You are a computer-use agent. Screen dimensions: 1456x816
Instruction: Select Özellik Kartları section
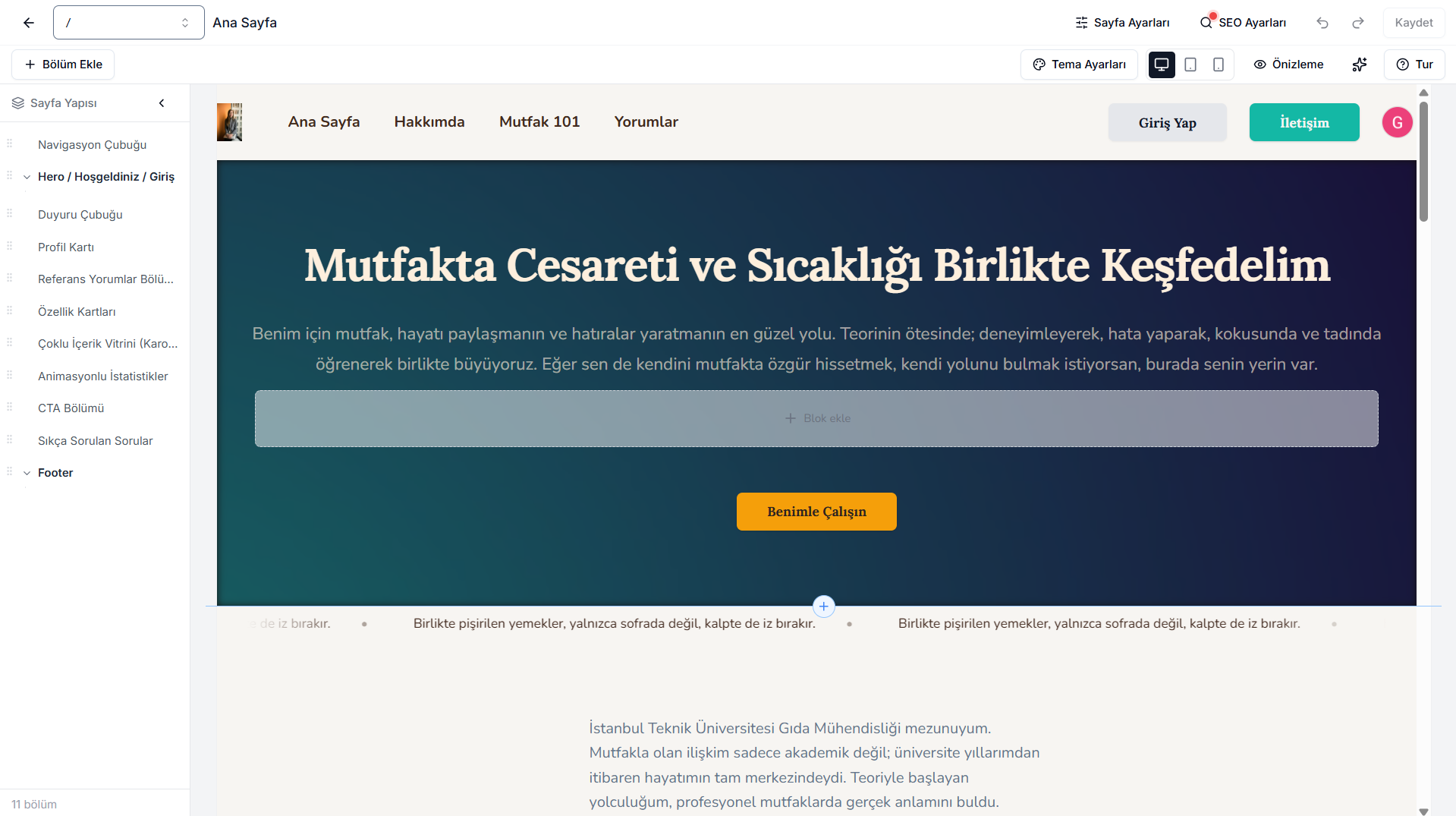pyautogui.click(x=77, y=312)
